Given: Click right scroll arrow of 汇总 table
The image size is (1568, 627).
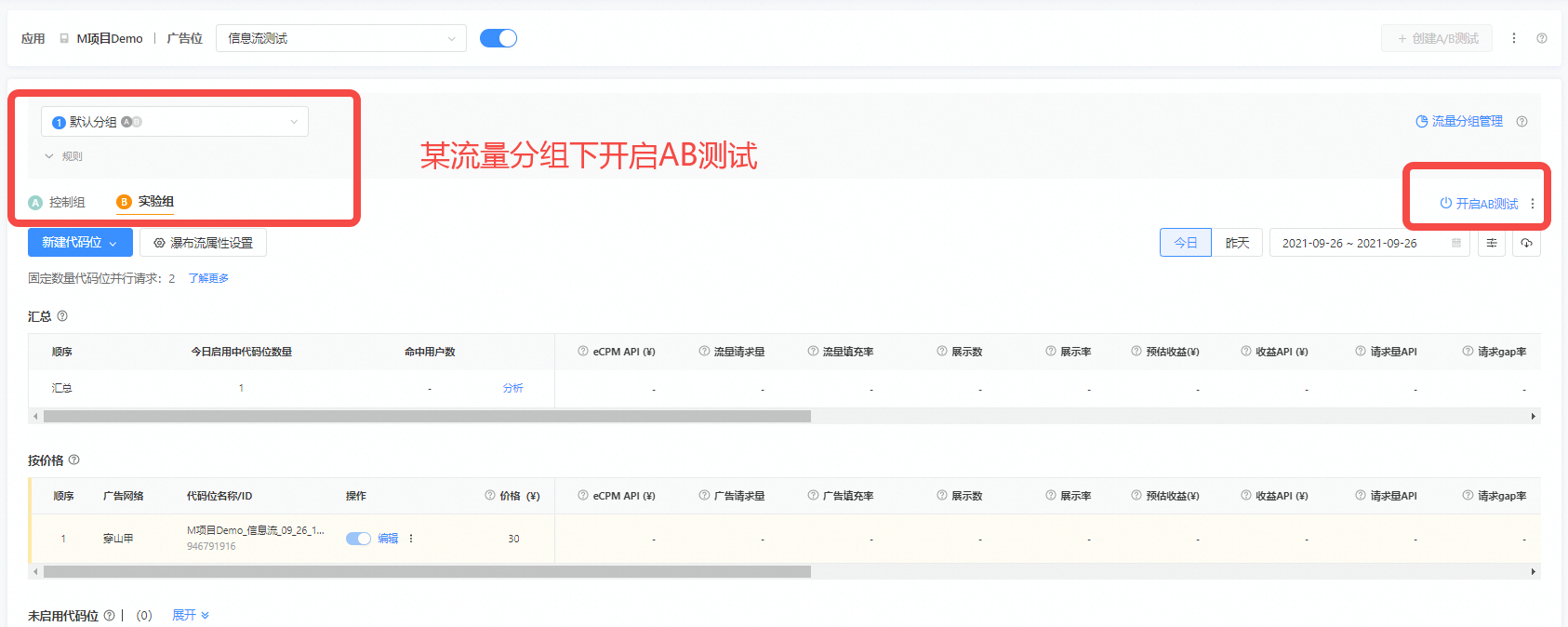Looking at the screenshot, I should (1534, 416).
